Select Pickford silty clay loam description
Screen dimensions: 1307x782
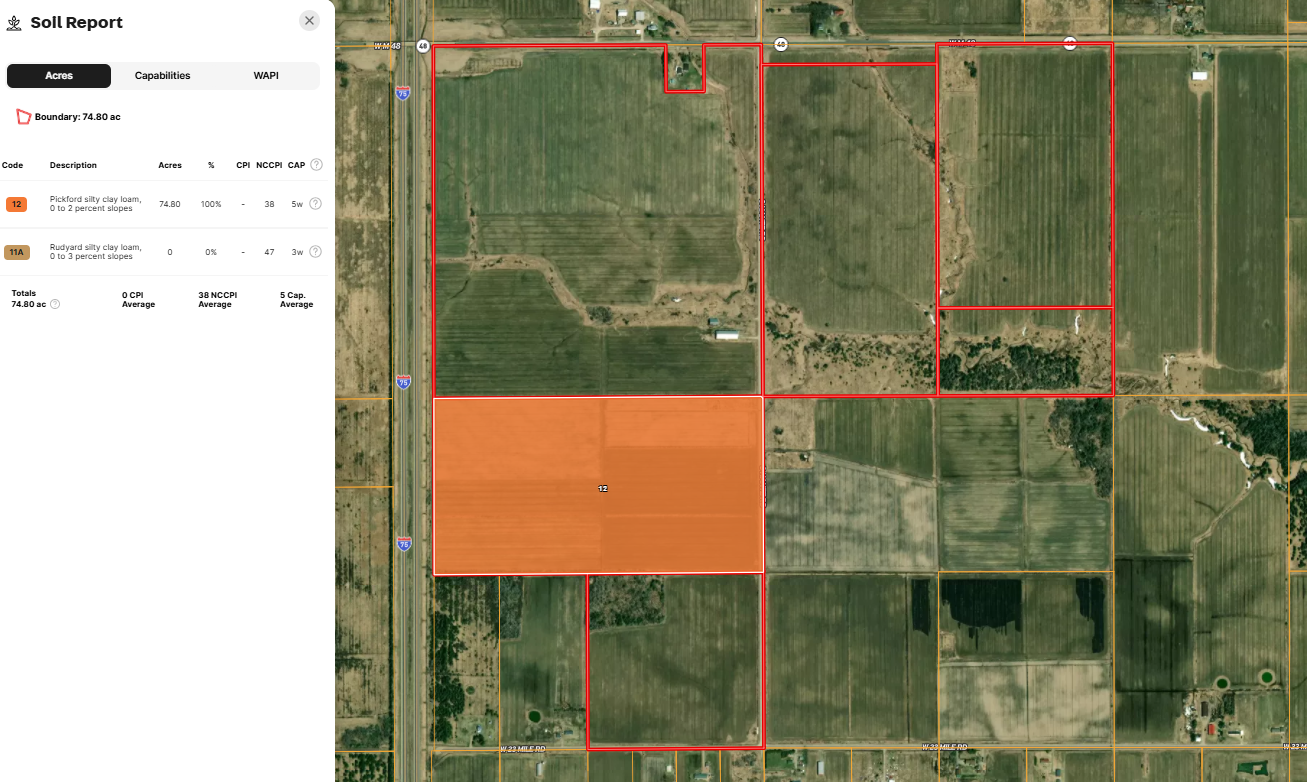(x=95, y=204)
